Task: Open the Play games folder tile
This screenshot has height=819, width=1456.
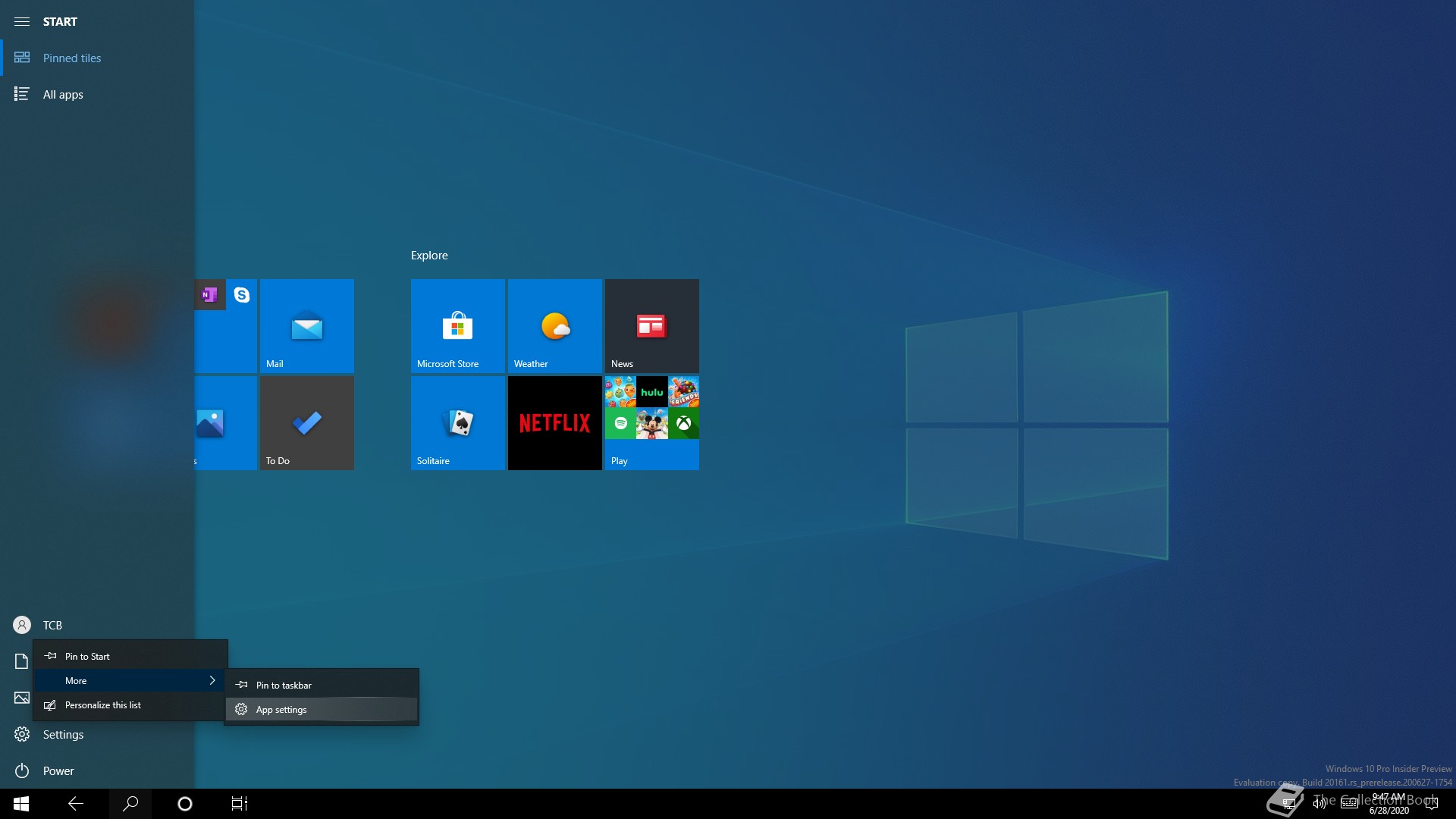Action: [651, 423]
